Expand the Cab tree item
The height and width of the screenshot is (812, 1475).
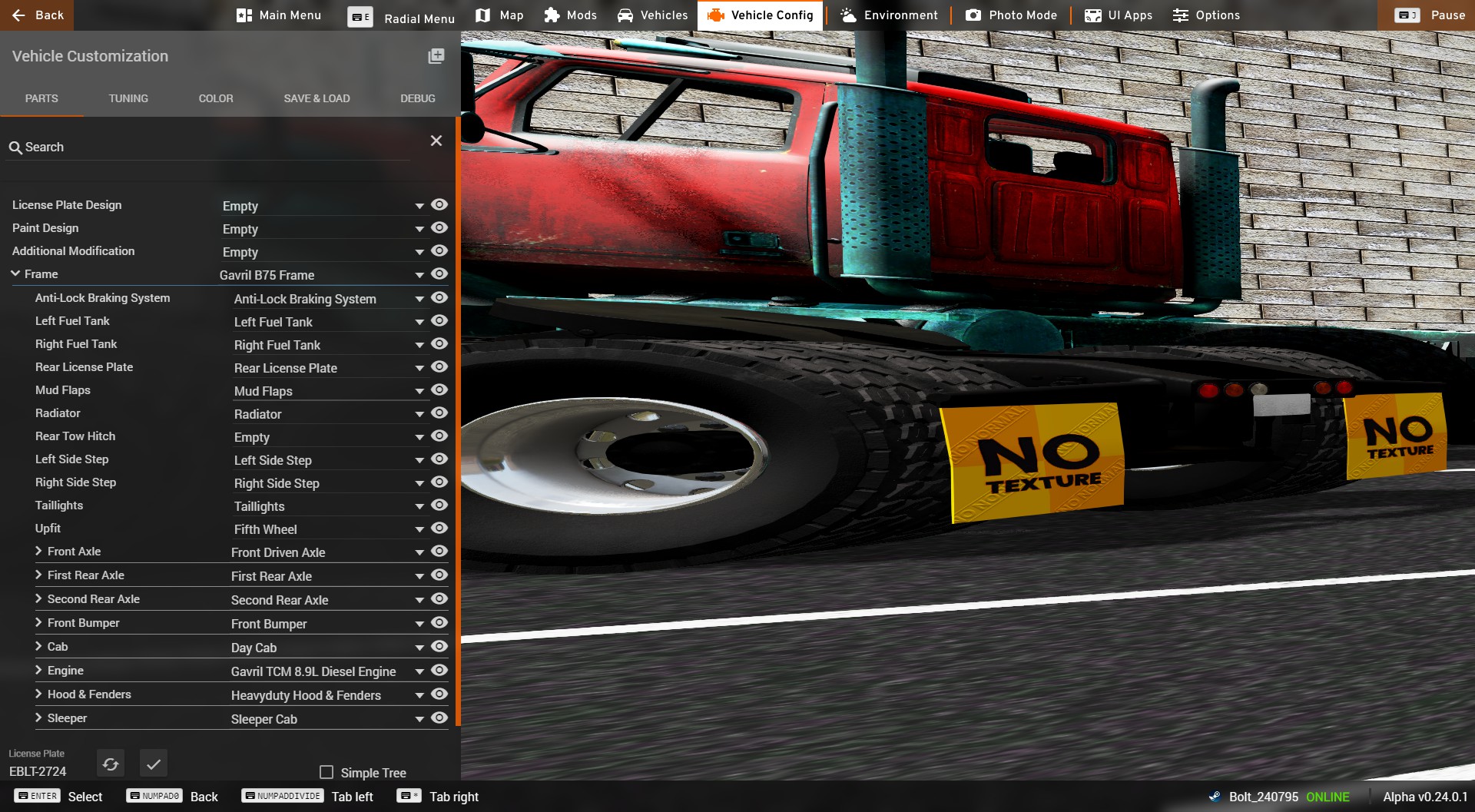pyautogui.click(x=38, y=646)
